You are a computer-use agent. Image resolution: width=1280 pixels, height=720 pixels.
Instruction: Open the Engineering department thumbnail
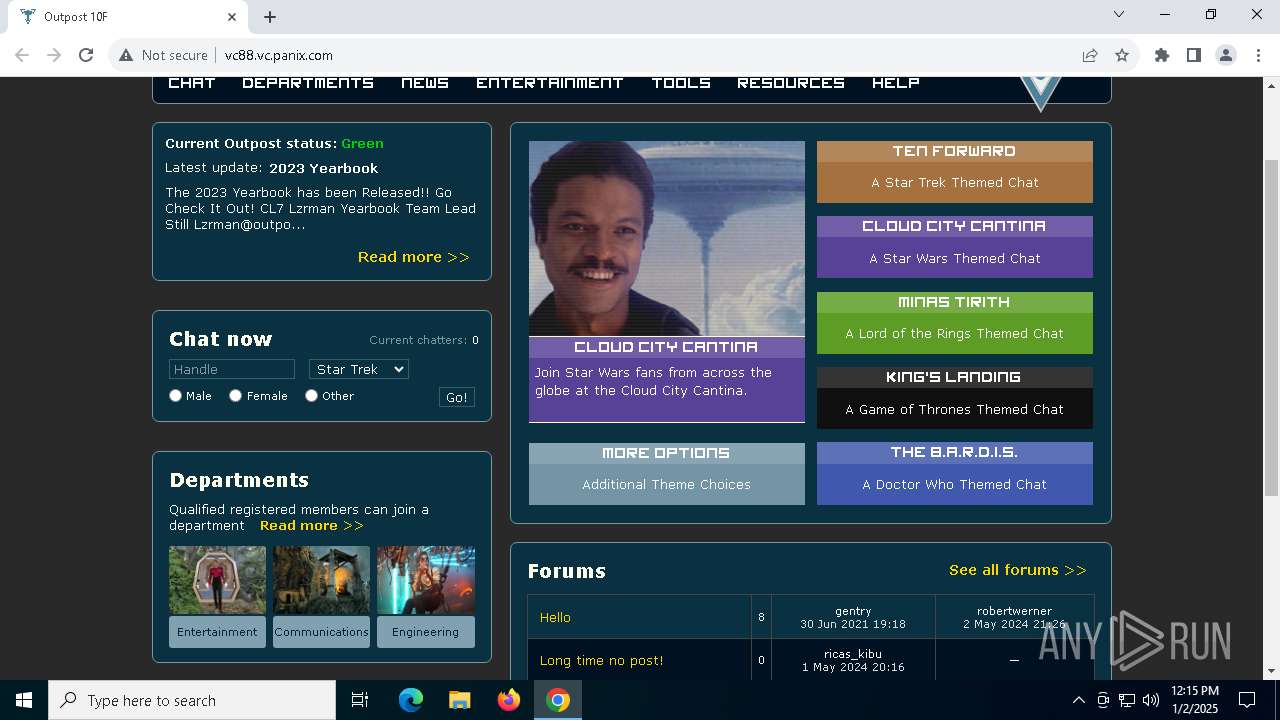(426, 580)
